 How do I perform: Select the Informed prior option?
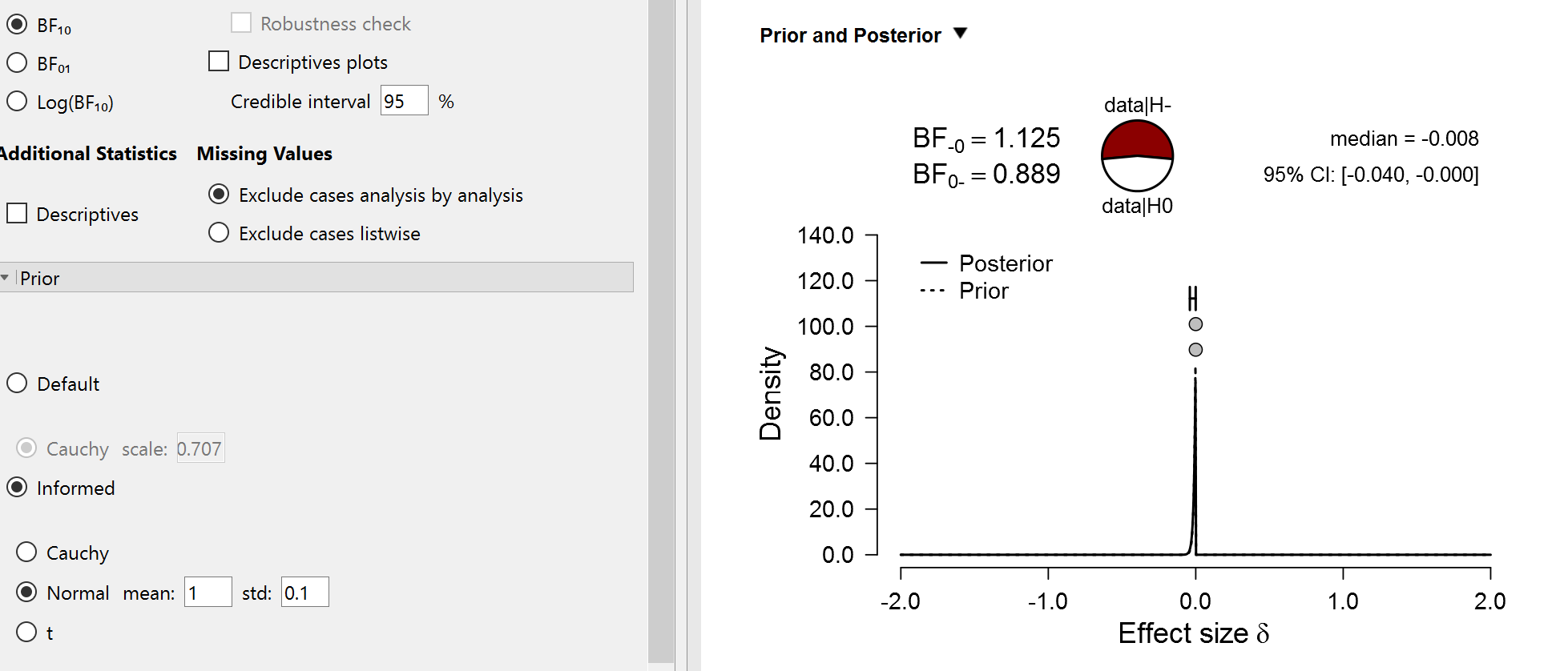[x=17, y=488]
